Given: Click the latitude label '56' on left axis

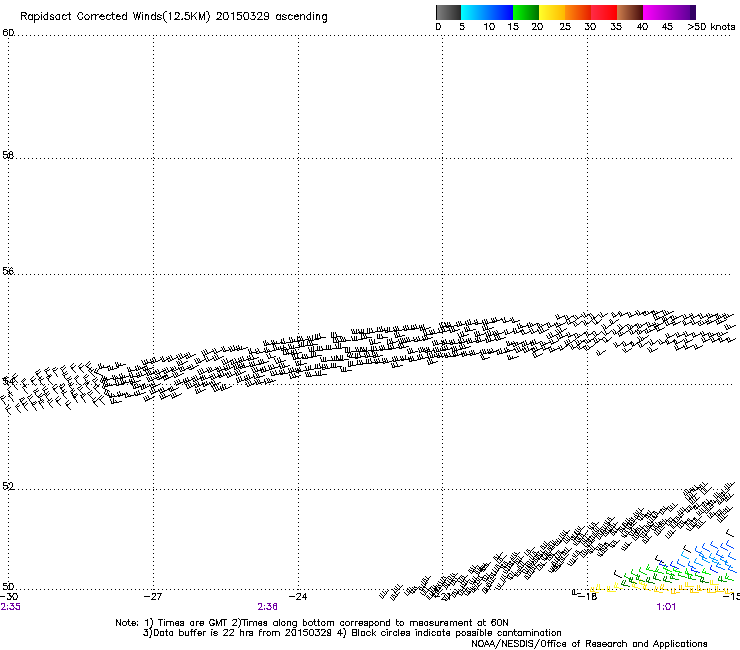Looking at the screenshot, I should pyautogui.click(x=8, y=271).
